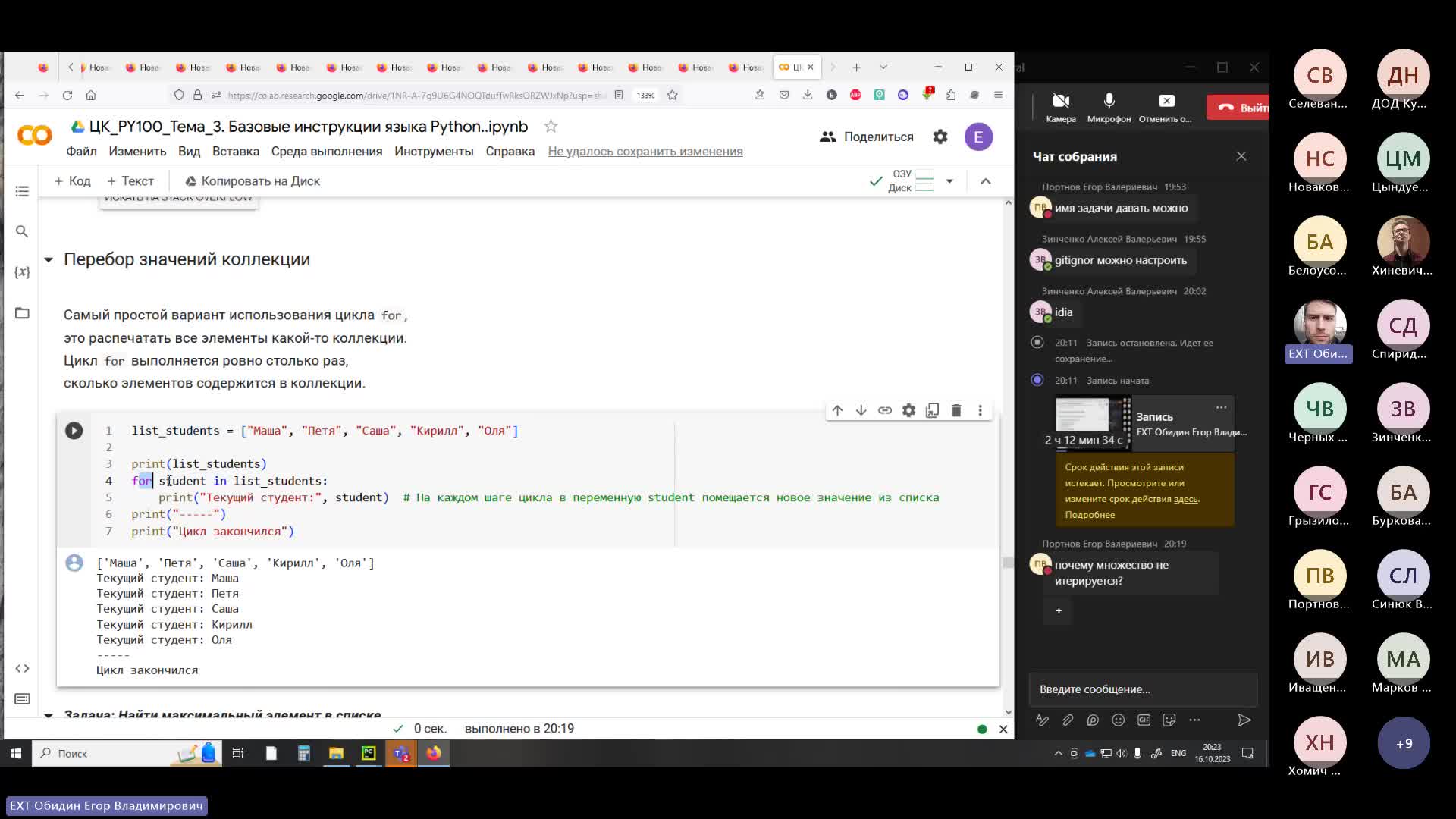Click 'Не удалось сохранить изменения' link
The image size is (1456, 819).
(645, 151)
